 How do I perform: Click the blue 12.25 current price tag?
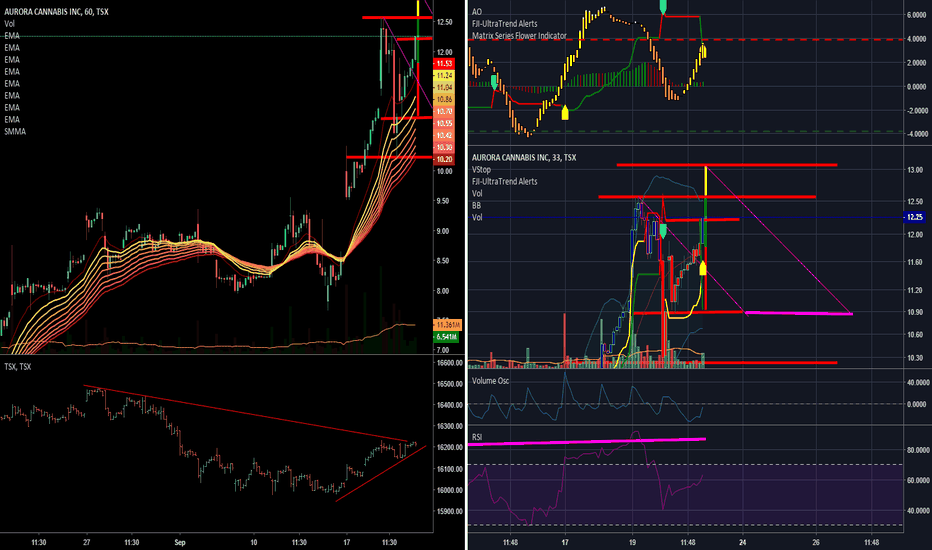pos(914,217)
